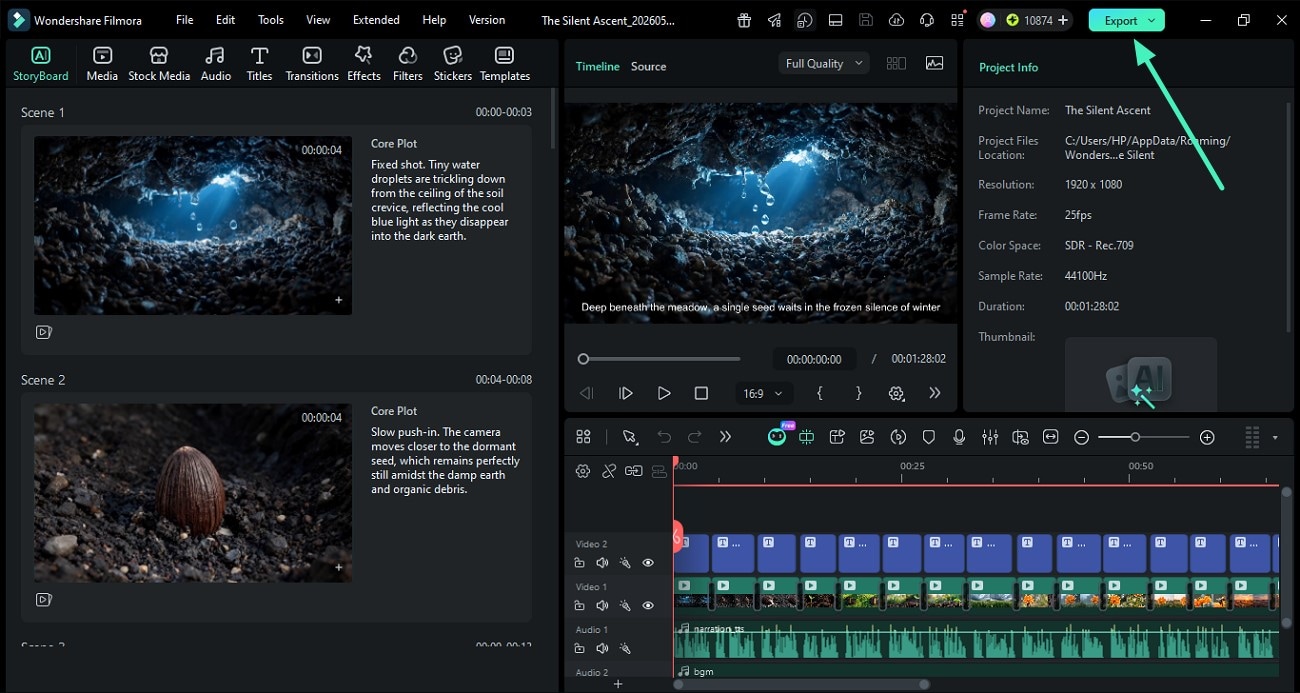Zoom in the timeline with plus
This screenshot has width=1300, height=693.
[1207, 437]
